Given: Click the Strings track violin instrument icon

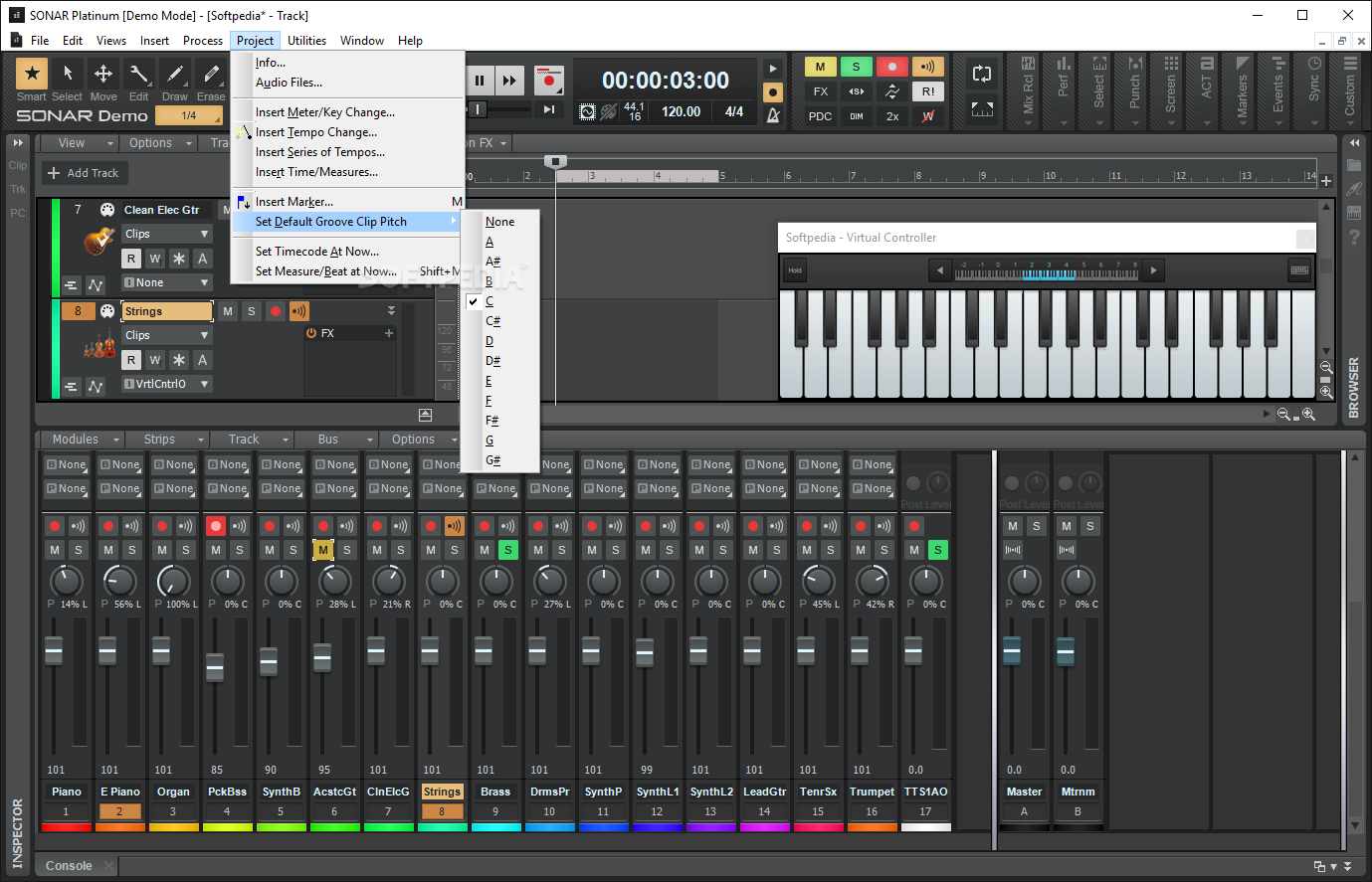Looking at the screenshot, I should pos(98,345).
